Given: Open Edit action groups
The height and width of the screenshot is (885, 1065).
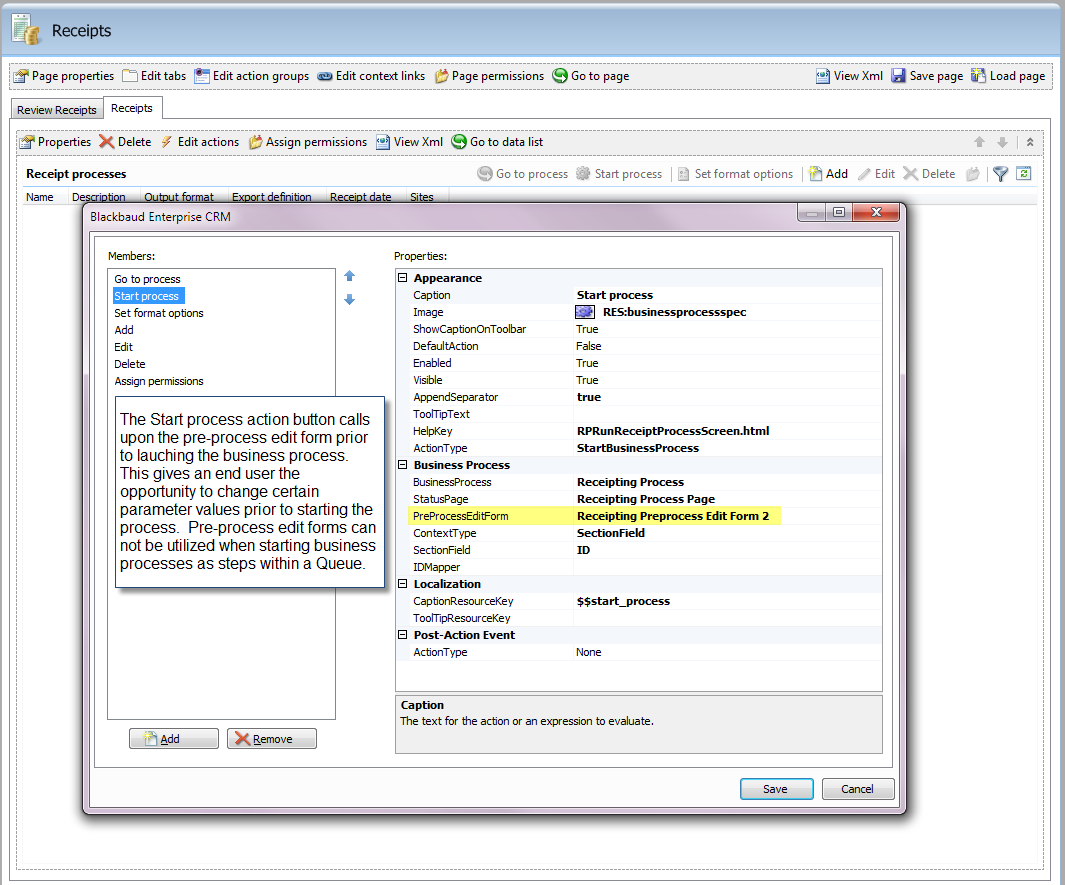Looking at the screenshot, I should pyautogui.click(x=251, y=76).
